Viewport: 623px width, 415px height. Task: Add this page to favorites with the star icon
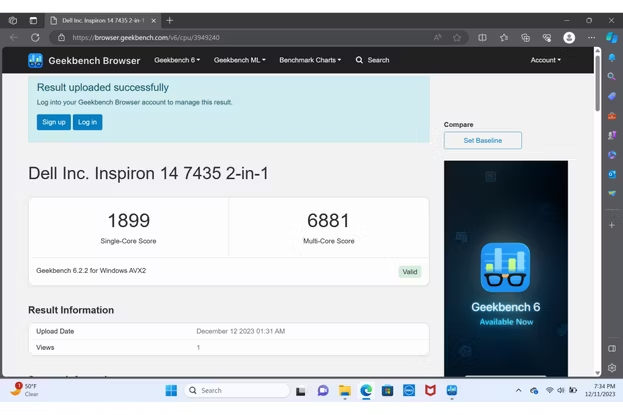(x=457, y=38)
